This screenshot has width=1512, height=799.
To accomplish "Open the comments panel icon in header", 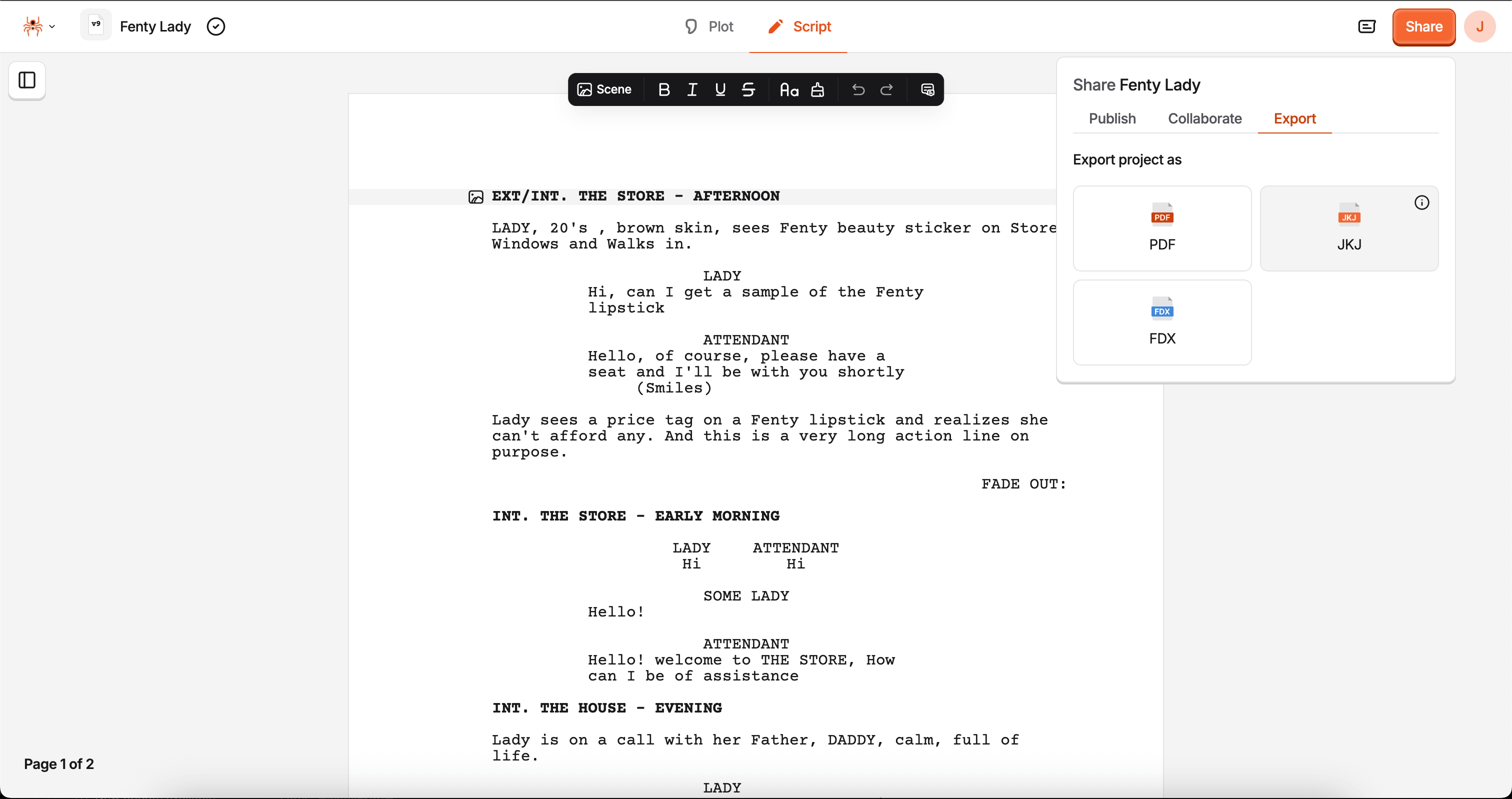I will 1366,26.
